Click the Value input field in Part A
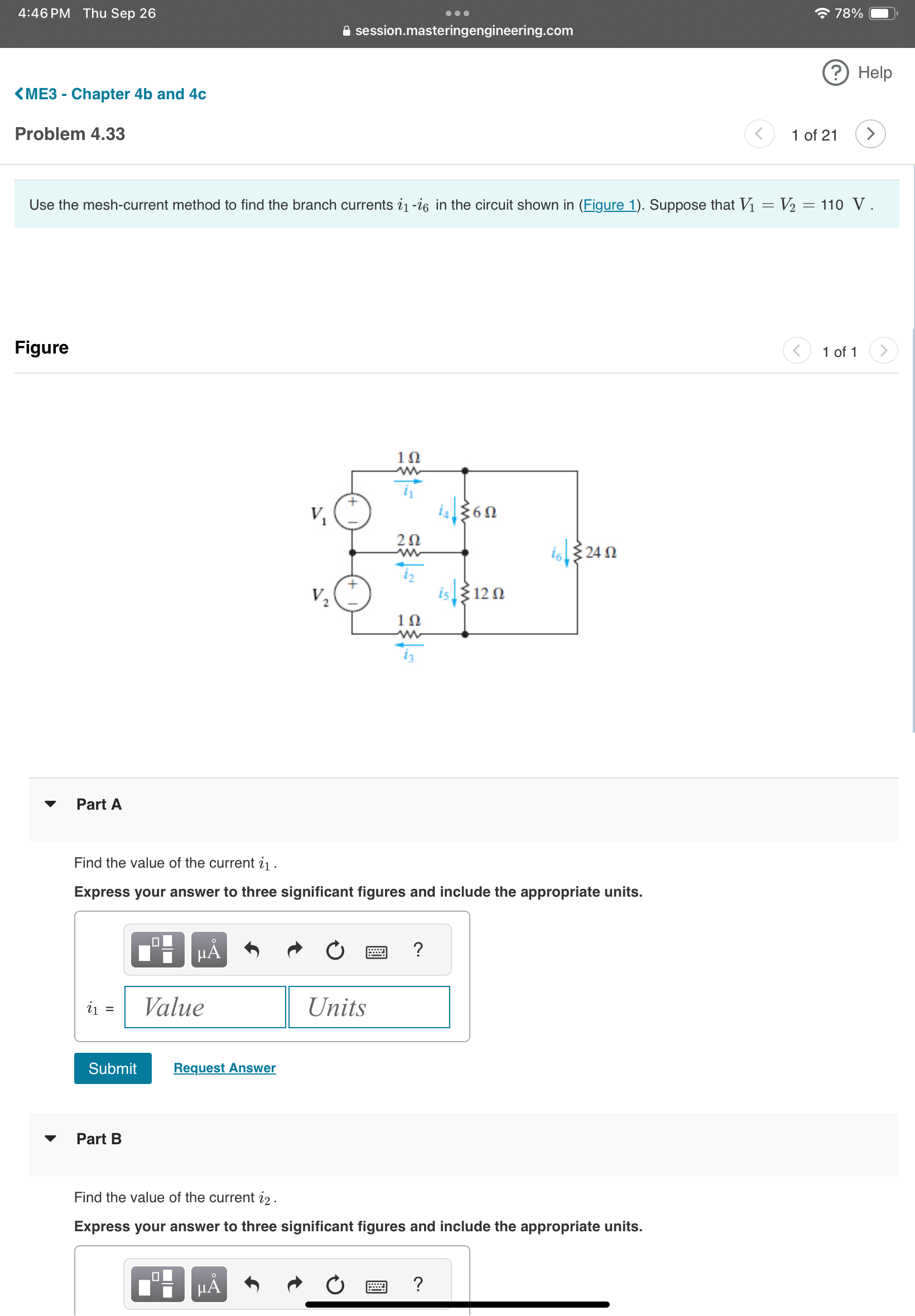 click(204, 1007)
